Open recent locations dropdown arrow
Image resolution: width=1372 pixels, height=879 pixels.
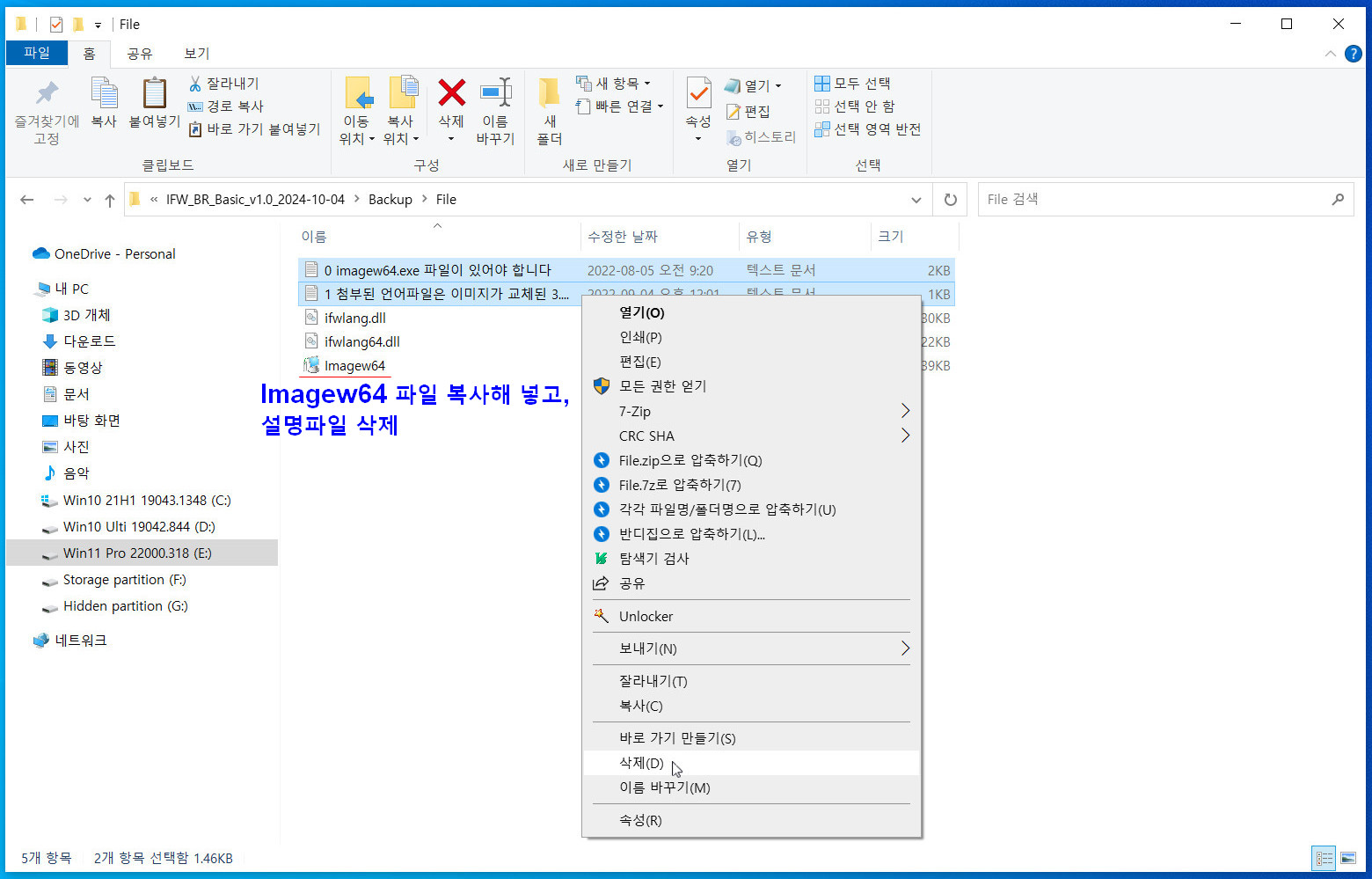click(x=87, y=200)
